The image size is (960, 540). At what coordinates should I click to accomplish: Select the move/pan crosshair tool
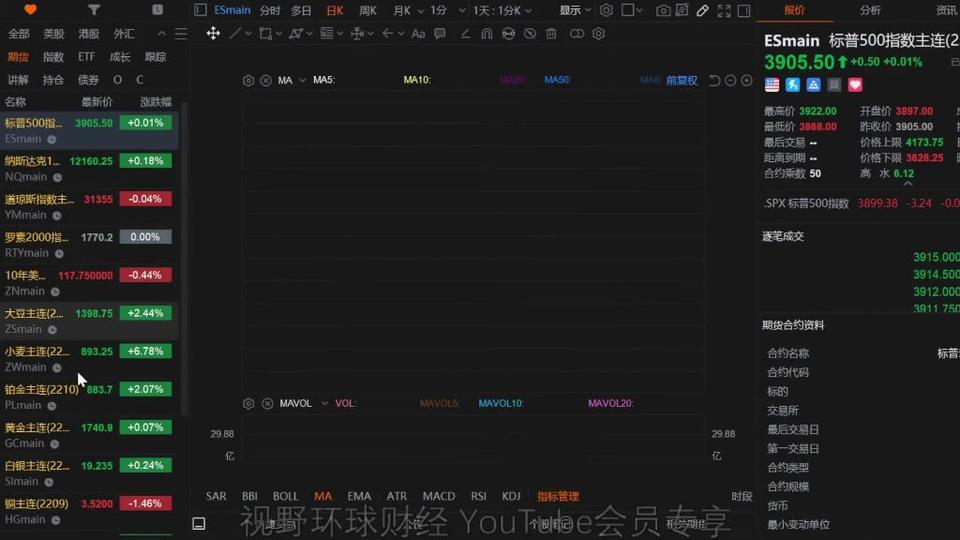(x=213, y=34)
